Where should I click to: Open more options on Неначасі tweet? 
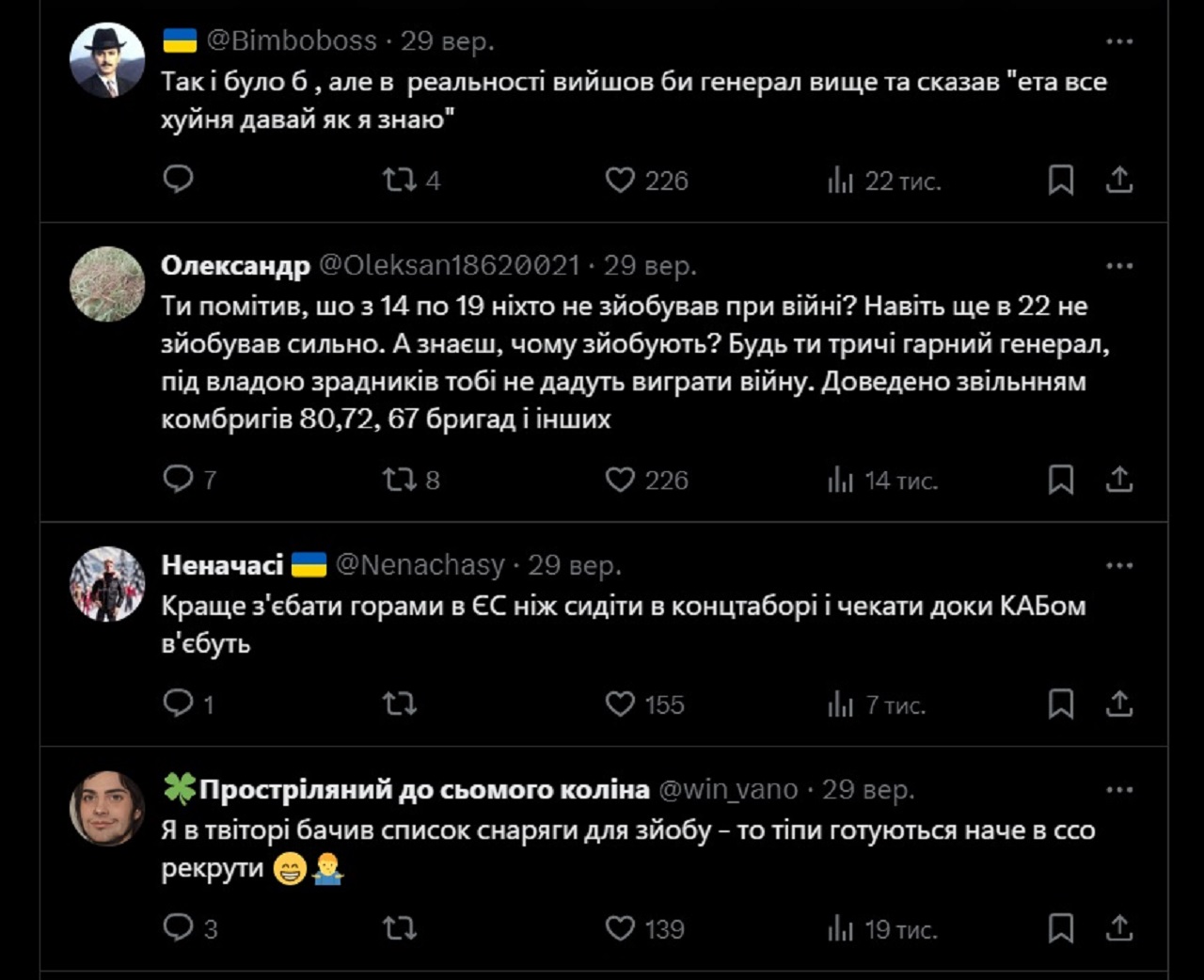tap(1119, 565)
